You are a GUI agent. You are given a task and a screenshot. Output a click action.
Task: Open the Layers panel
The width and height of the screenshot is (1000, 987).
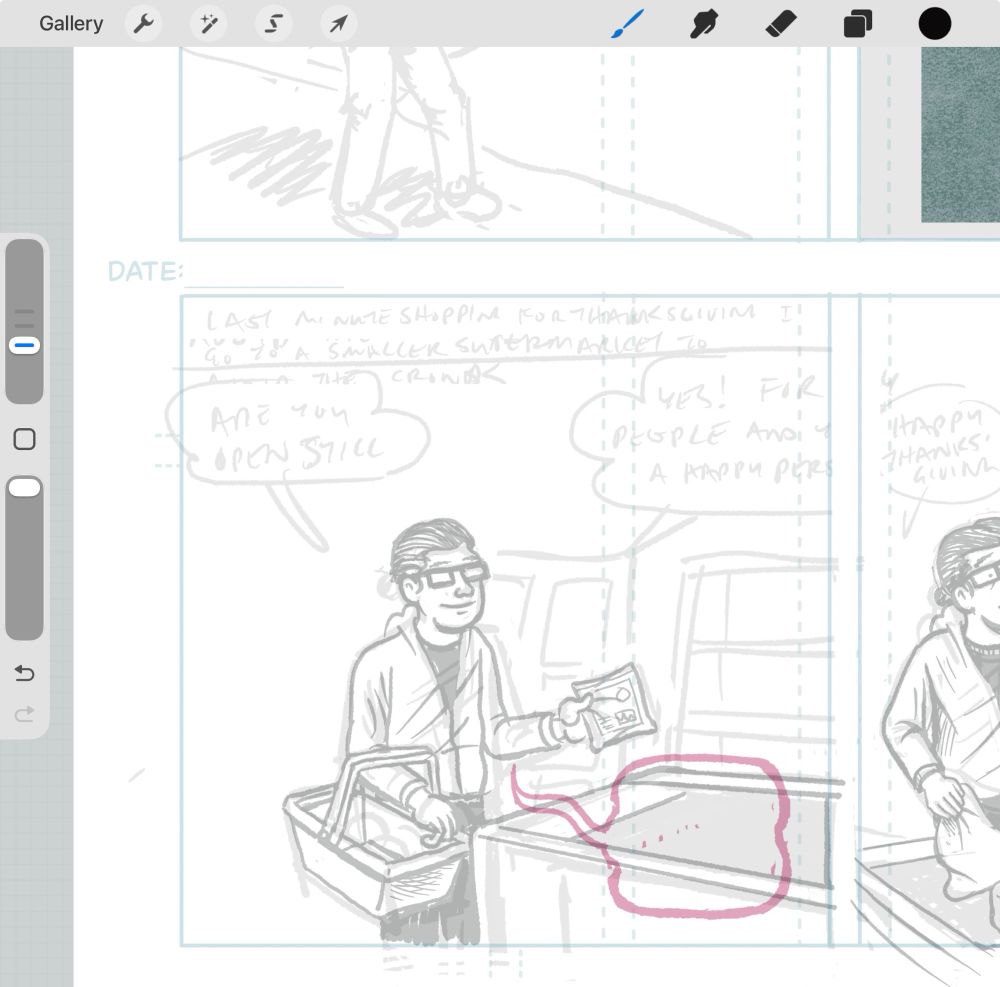857,22
